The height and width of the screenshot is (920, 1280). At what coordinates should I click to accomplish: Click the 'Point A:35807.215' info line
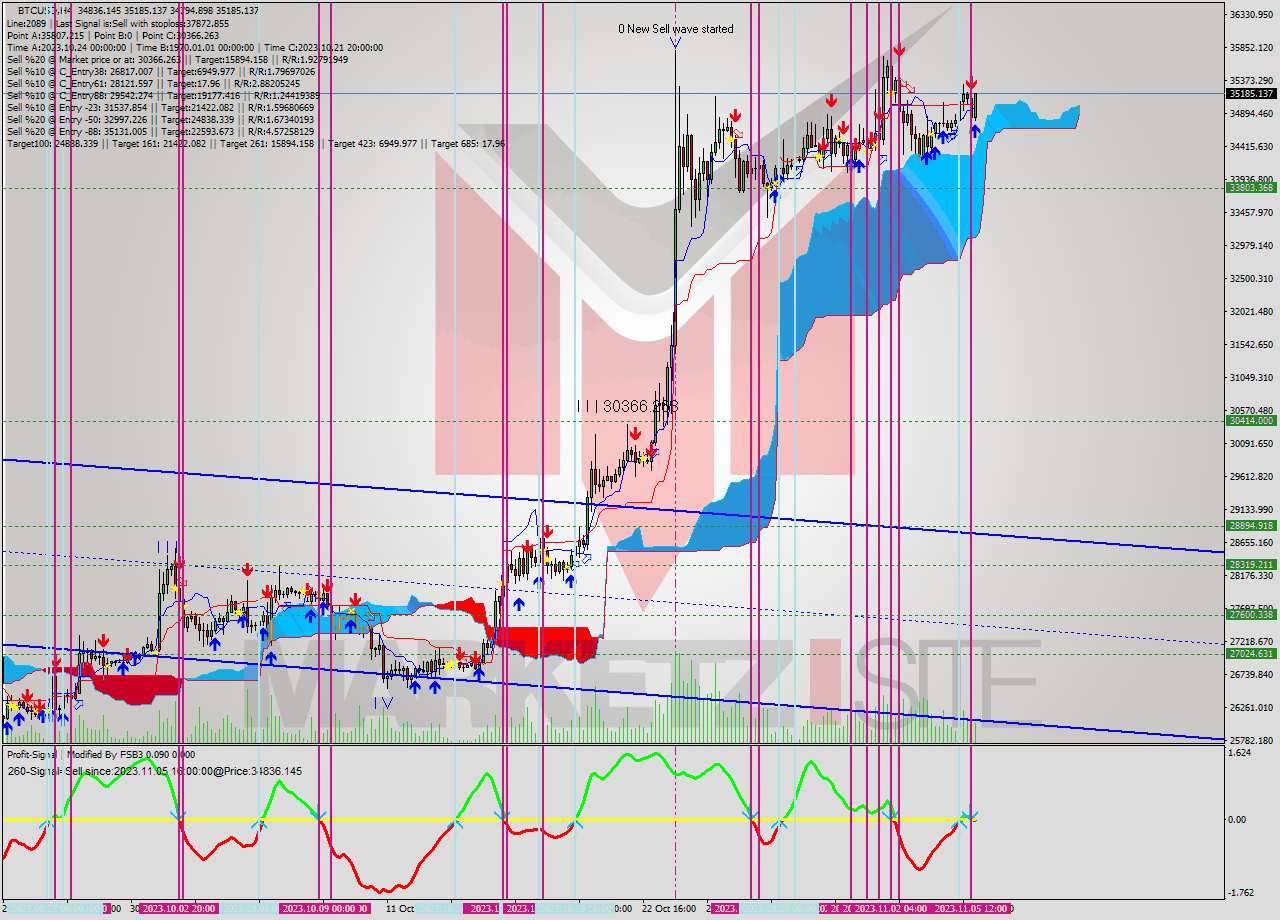(x=111, y=35)
